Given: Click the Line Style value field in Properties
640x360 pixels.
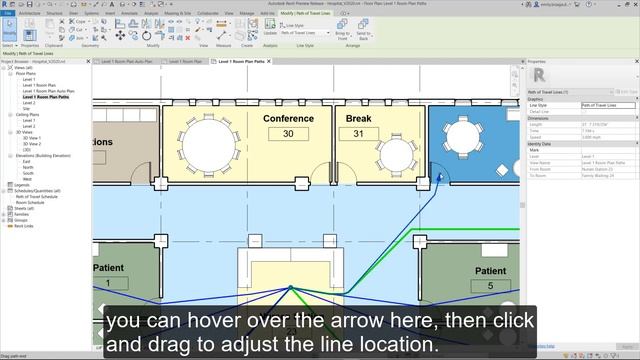Looking at the screenshot, I should pos(608,105).
